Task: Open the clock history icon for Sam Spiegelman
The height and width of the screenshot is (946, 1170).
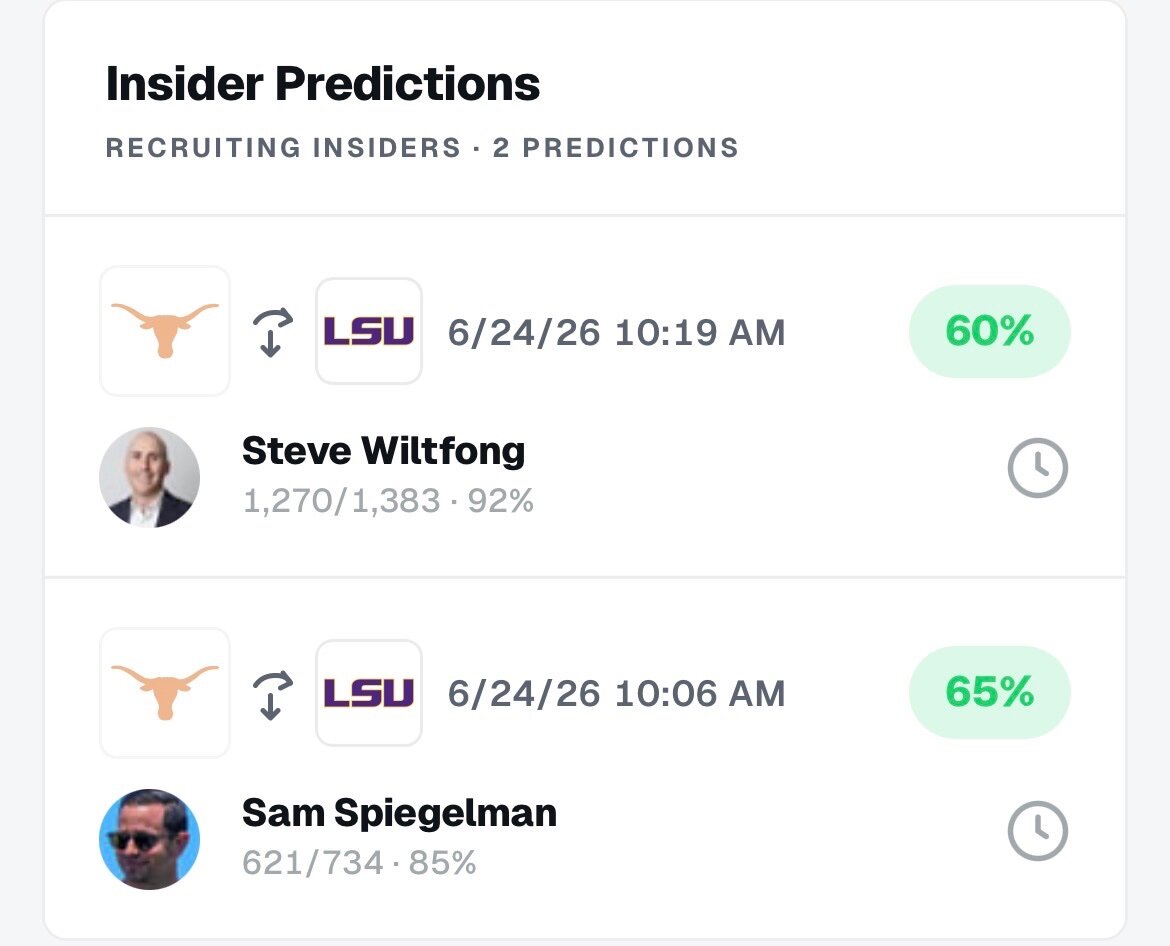Action: [x=1037, y=831]
